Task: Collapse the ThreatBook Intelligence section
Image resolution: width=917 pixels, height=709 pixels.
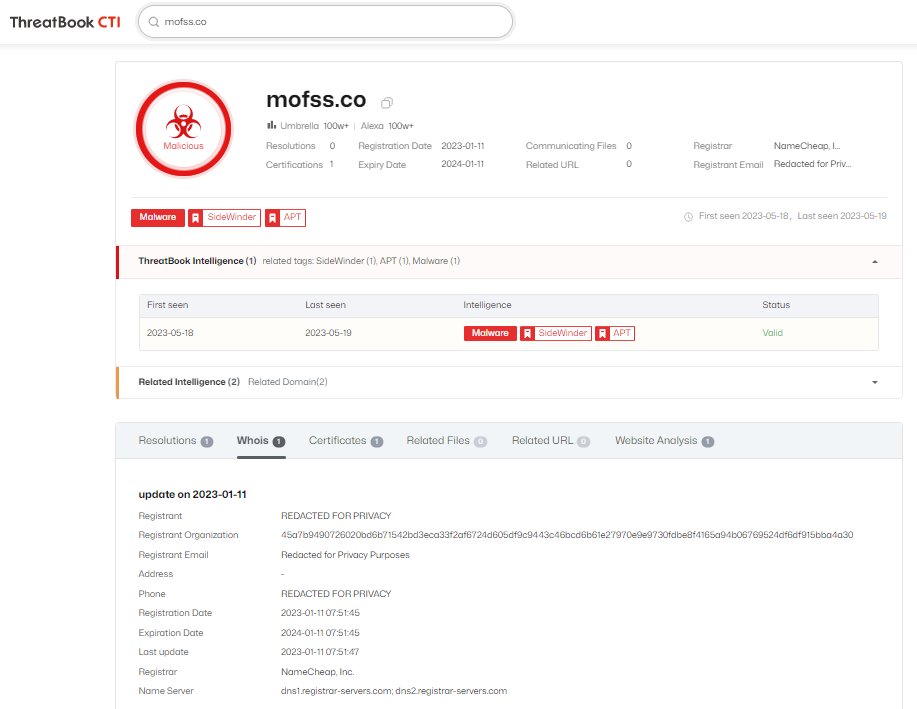Action: tap(875, 261)
